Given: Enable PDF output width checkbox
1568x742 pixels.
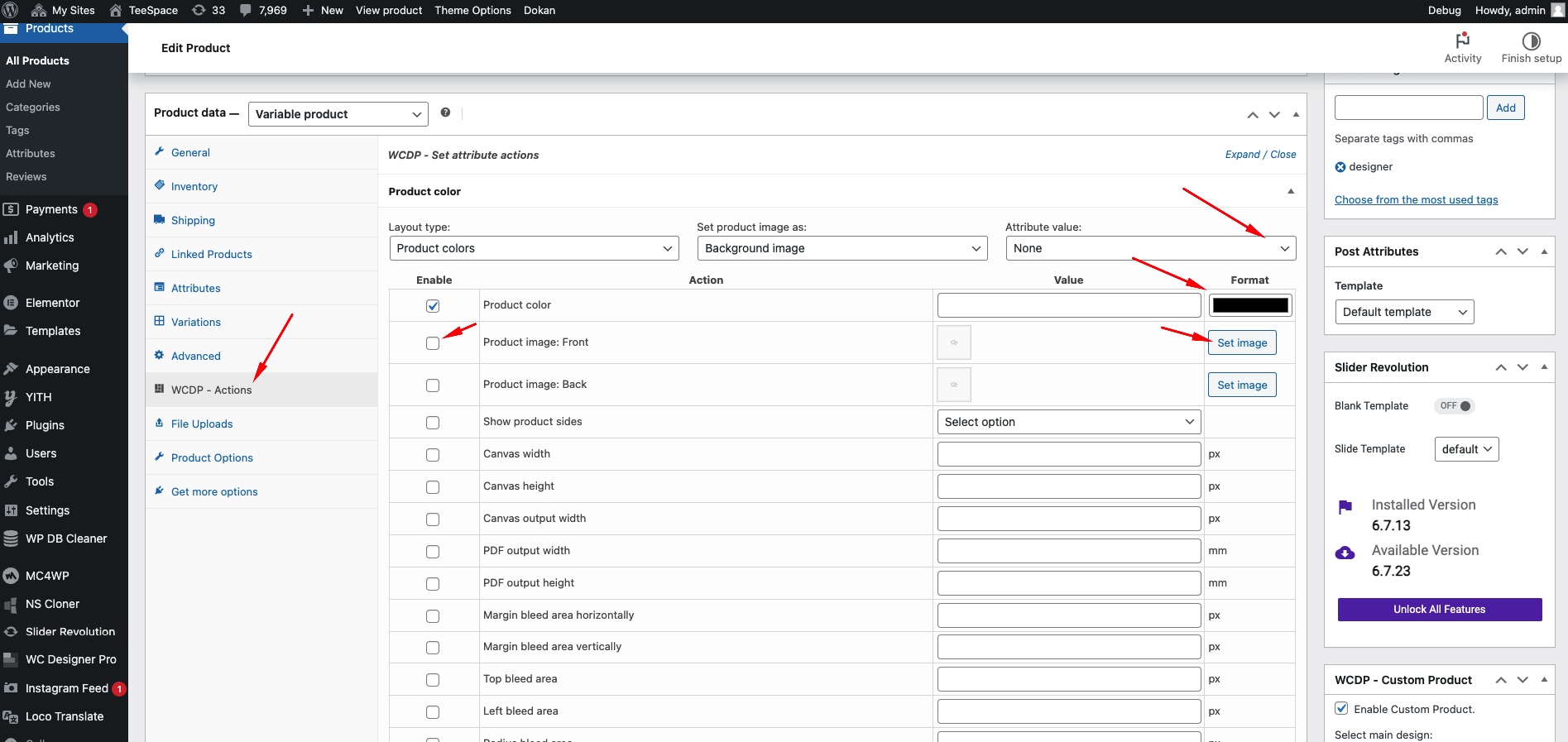Looking at the screenshot, I should point(433,552).
